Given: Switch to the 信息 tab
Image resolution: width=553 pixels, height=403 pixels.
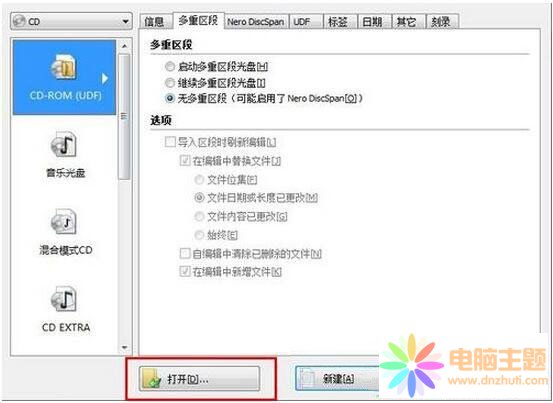Looking at the screenshot, I should click(155, 22).
